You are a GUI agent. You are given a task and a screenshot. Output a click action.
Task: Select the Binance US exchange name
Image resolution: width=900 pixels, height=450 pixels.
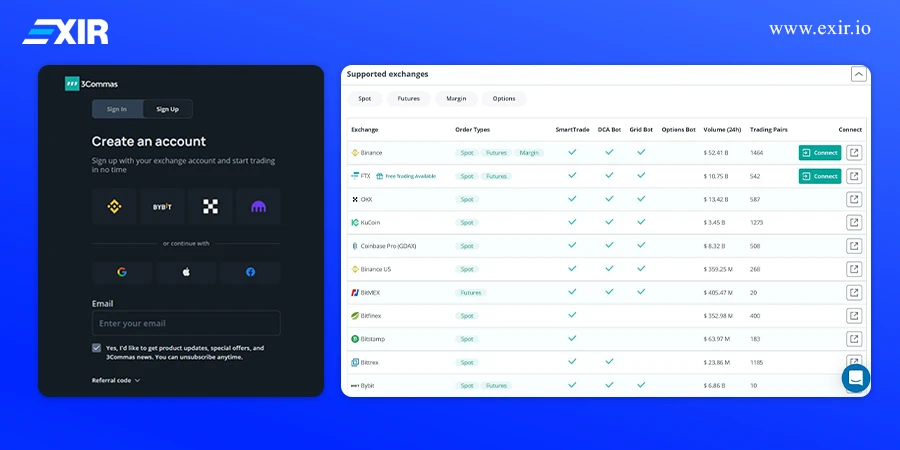tap(376, 269)
